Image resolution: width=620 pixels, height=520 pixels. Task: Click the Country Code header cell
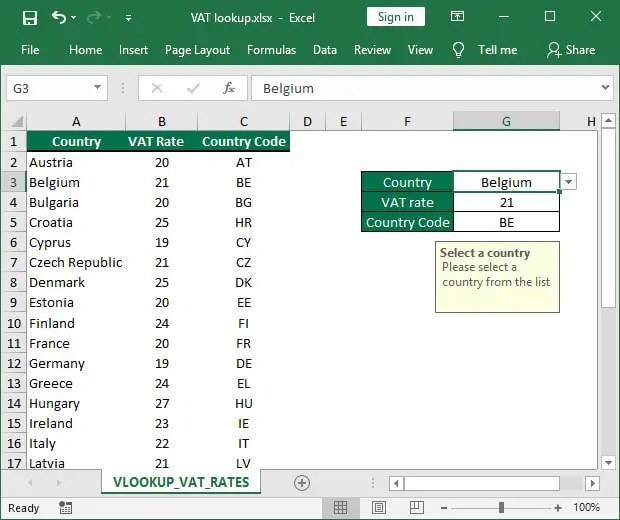click(x=244, y=141)
